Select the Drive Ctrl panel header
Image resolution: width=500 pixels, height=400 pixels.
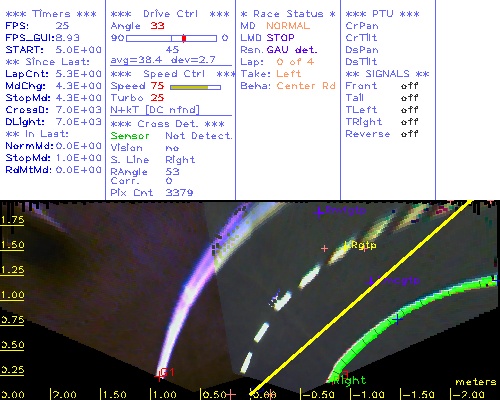[170, 14]
